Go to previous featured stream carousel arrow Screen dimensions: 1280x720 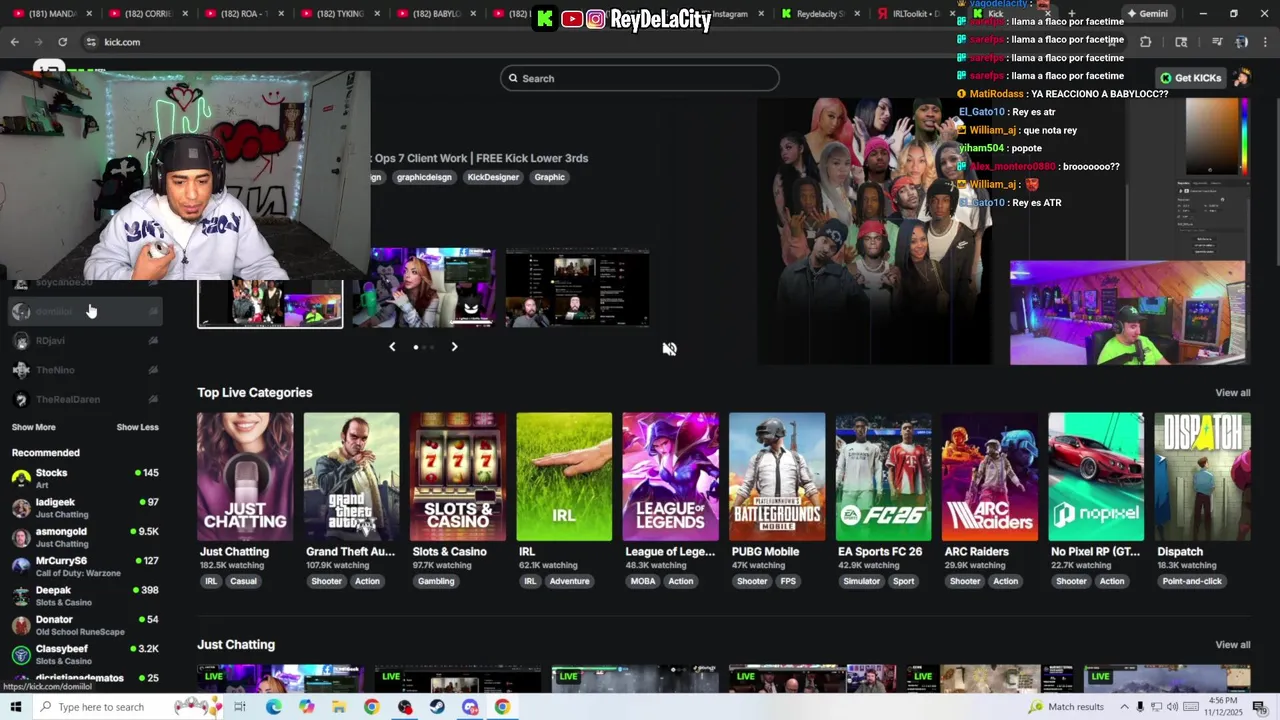click(392, 347)
